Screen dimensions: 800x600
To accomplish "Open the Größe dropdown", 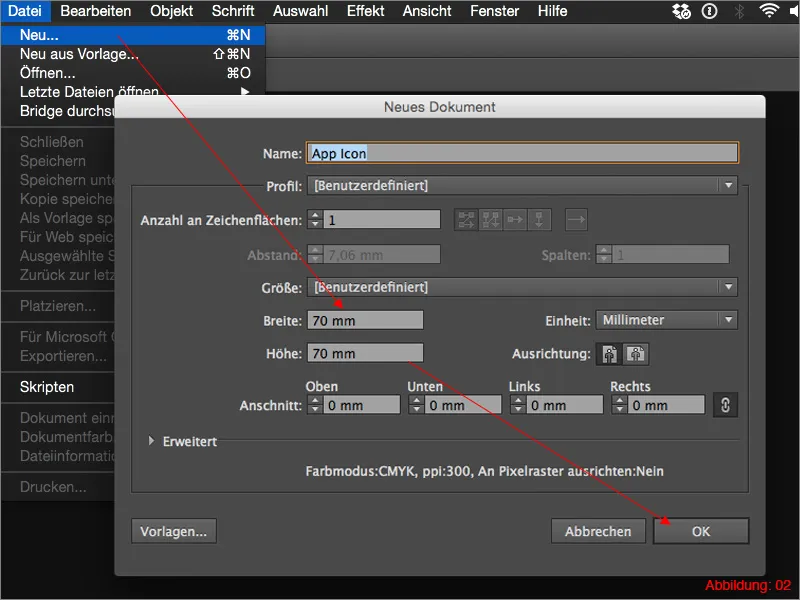I will pos(522,287).
